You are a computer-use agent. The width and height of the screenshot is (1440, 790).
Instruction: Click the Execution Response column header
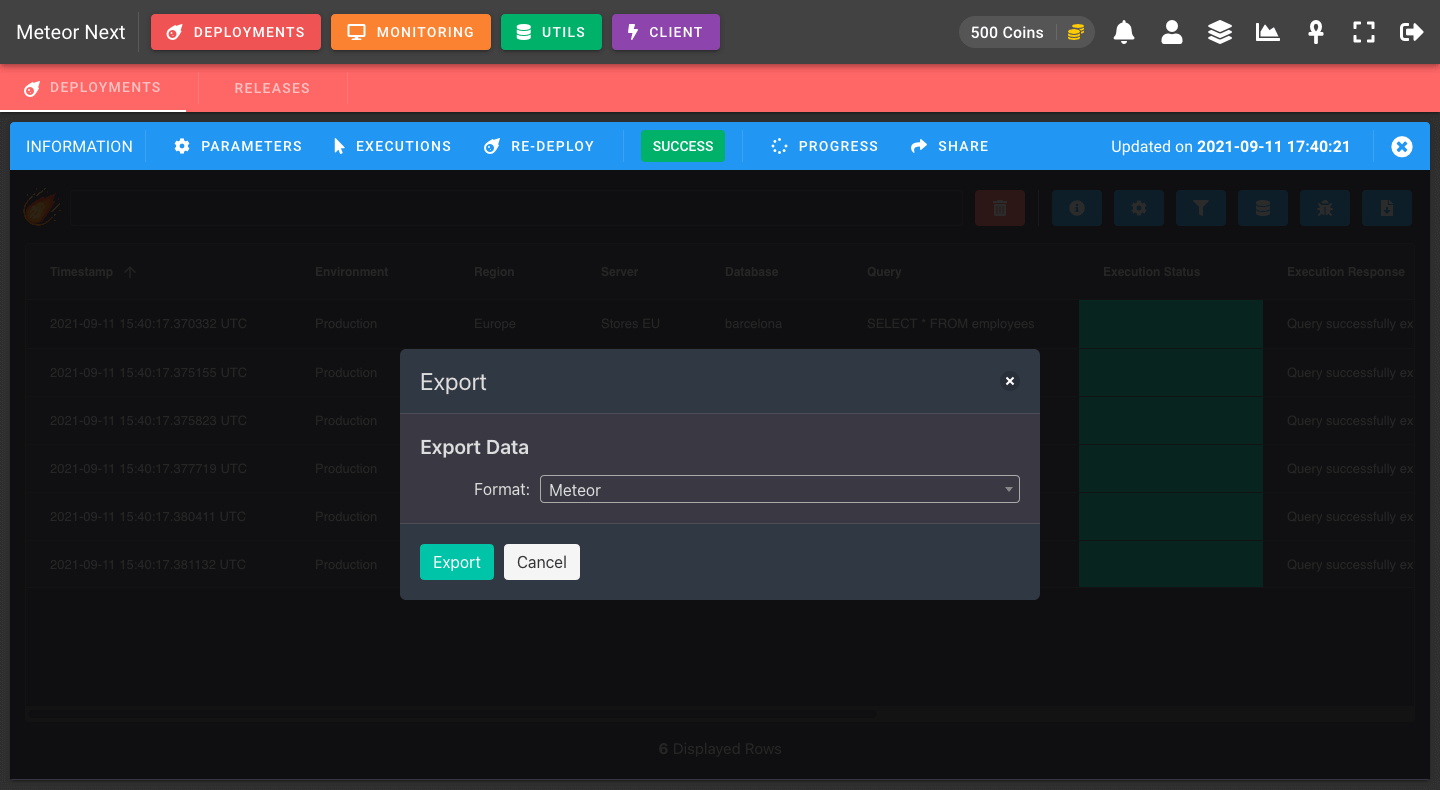[1346, 272]
